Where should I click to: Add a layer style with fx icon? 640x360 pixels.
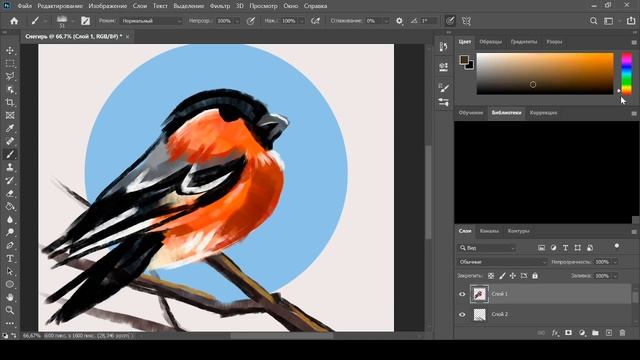point(555,333)
